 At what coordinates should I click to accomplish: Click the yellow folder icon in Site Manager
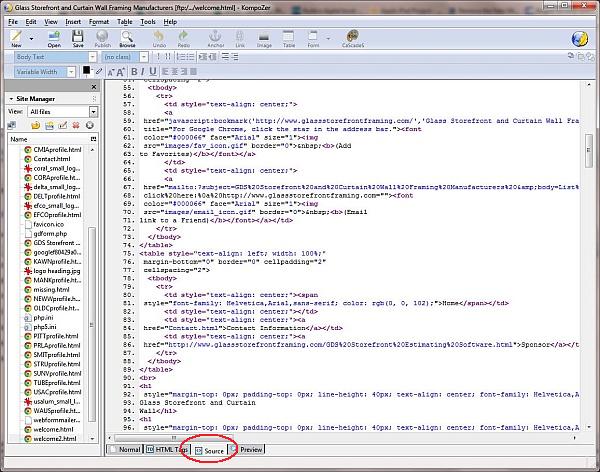(36, 125)
